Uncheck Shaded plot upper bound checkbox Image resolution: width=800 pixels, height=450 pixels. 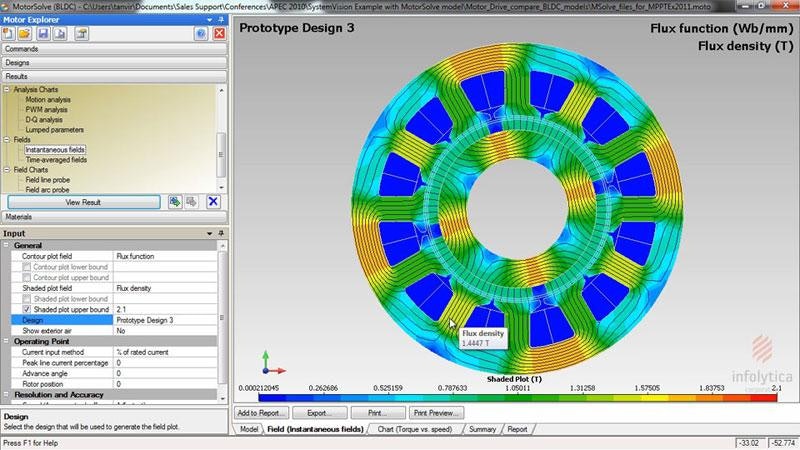26,309
